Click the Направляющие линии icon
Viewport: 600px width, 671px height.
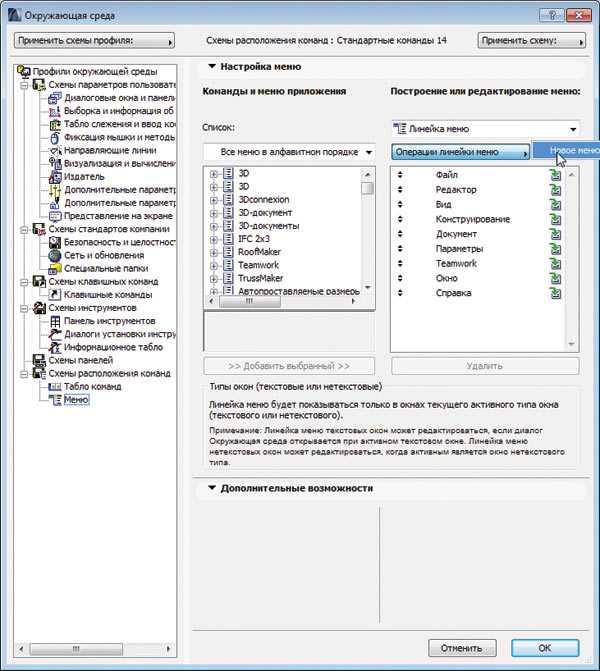click(55, 151)
